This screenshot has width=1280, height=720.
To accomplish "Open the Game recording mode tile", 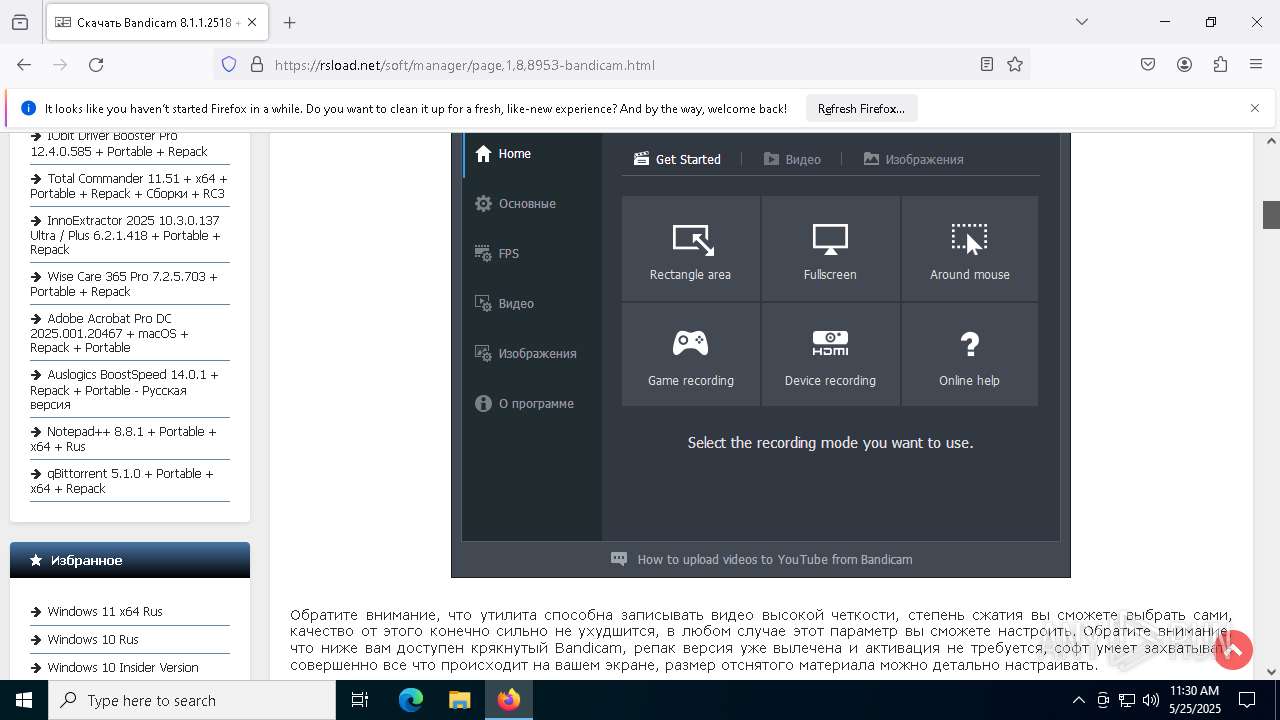I will [x=691, y=355].
